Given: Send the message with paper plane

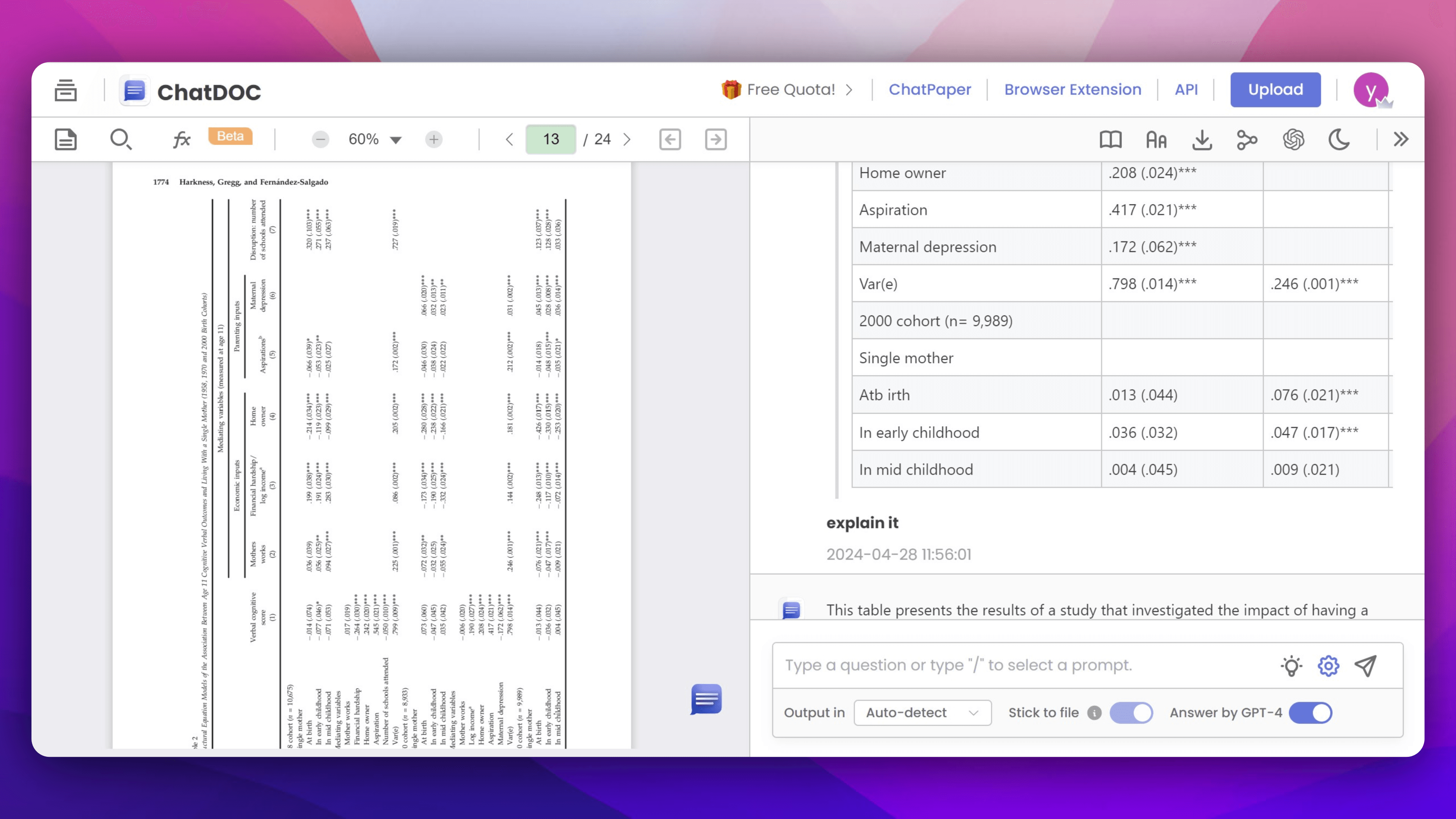Looking at the screenshot, I should [x=1365, y=666].
